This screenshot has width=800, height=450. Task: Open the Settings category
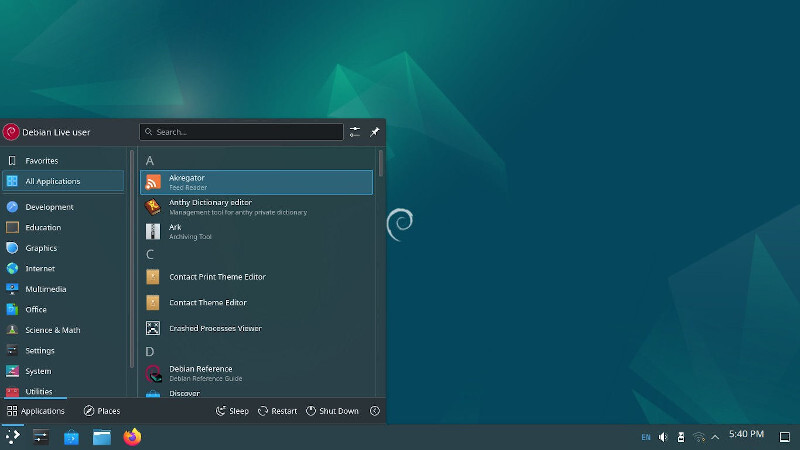[x=63, y=350]
